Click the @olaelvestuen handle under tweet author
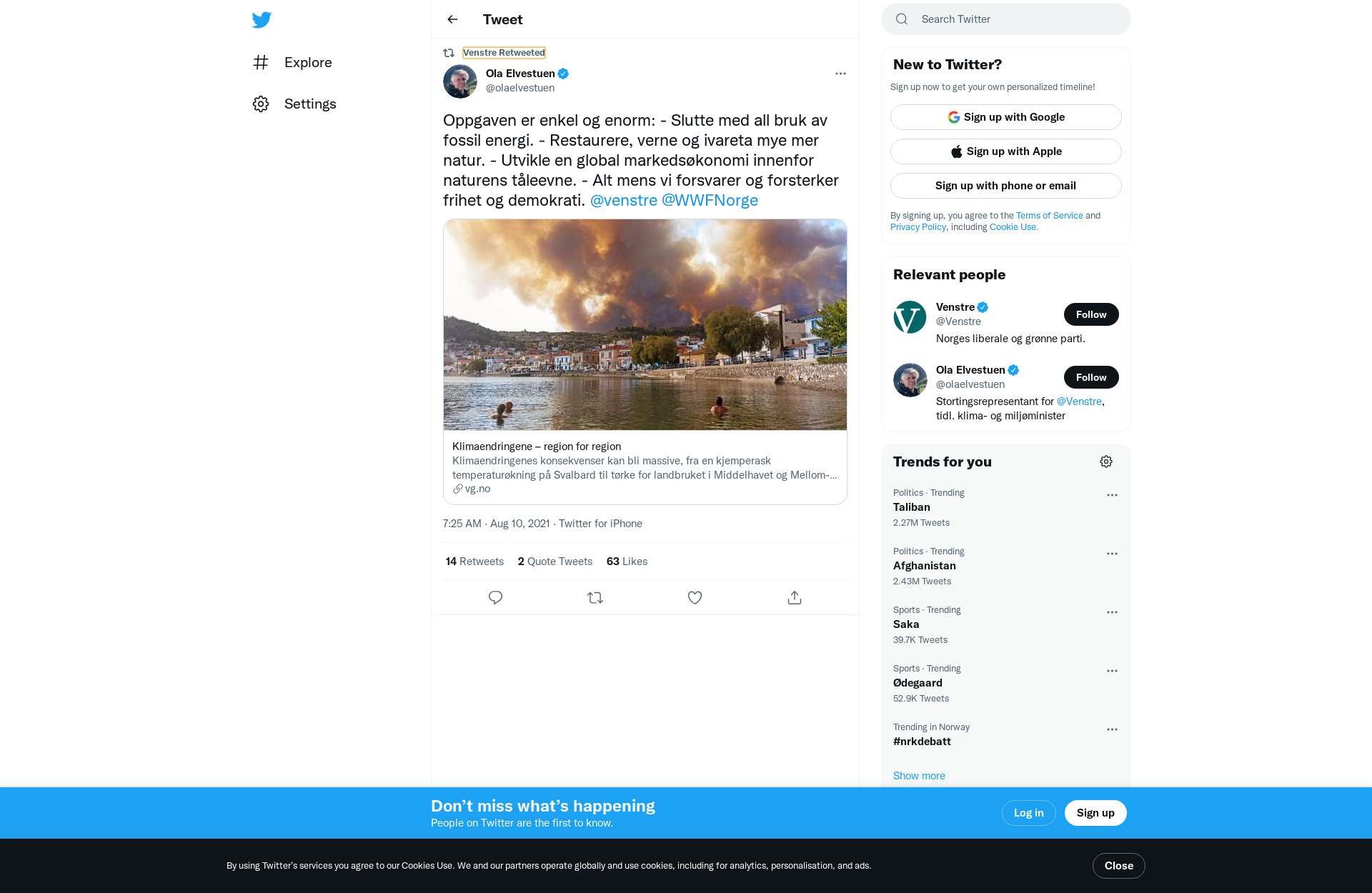 click(520, 88)
